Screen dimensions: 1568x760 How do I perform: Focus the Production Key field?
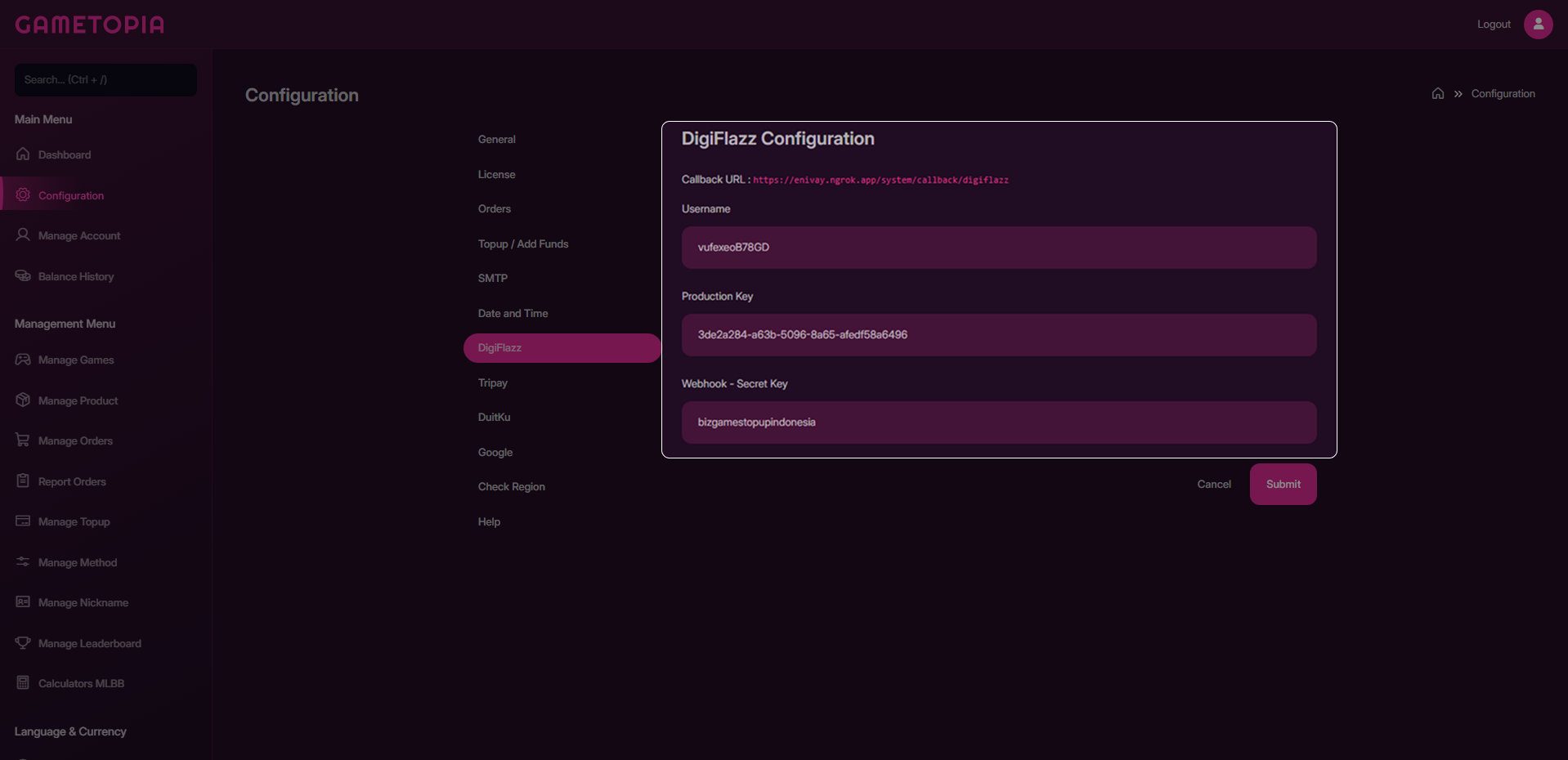[999, 335]
